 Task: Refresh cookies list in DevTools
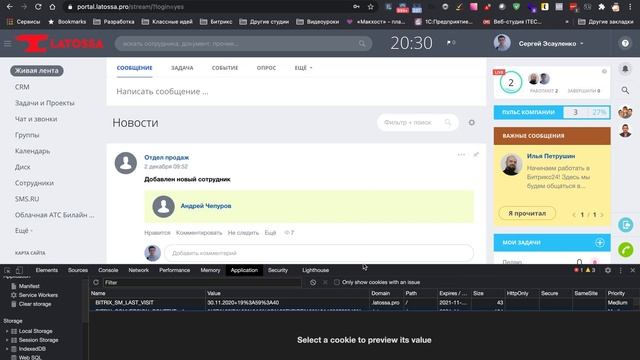point(96,282)
